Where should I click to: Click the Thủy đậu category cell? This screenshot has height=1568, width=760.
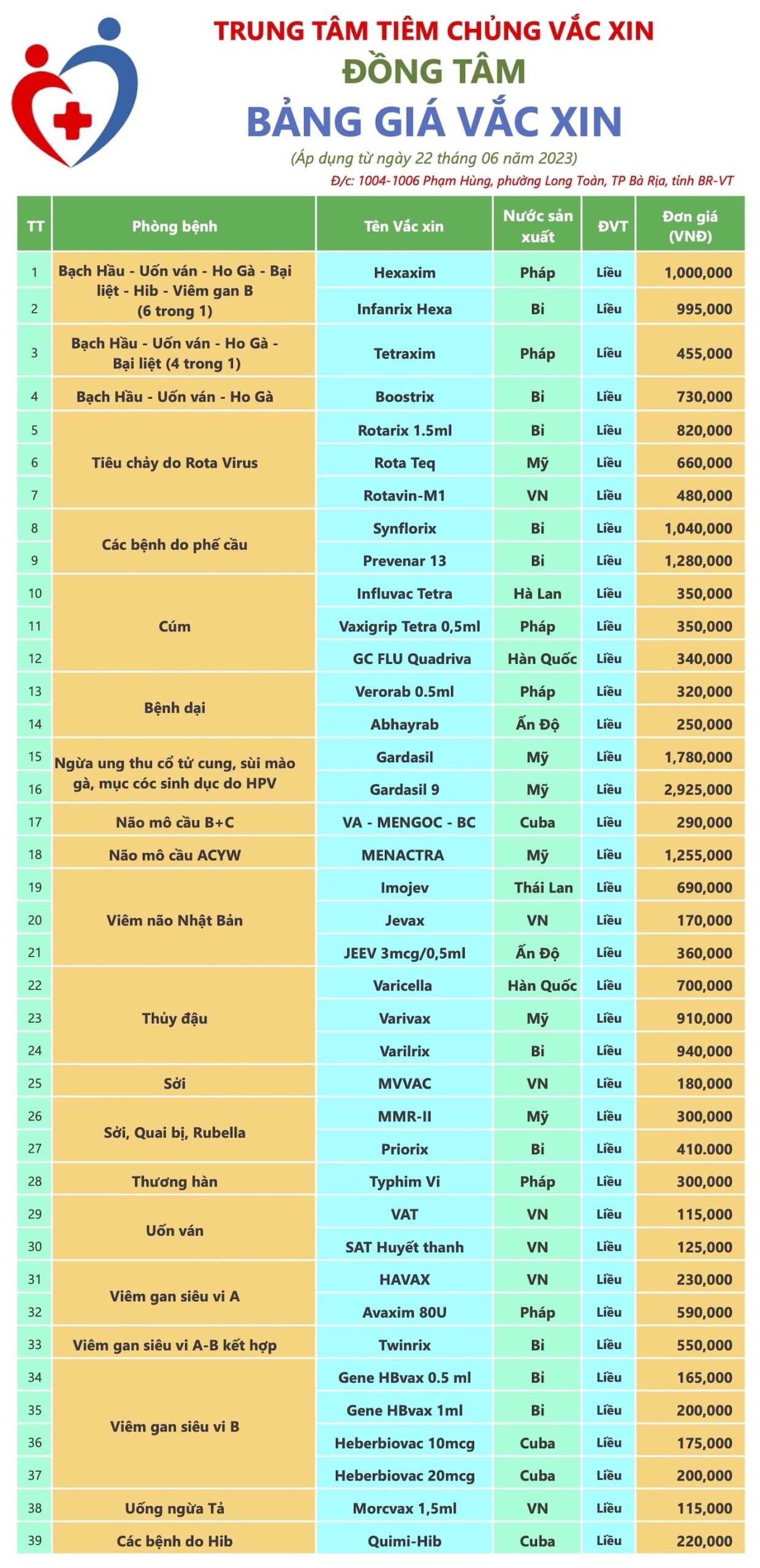tap(174, 1018)
